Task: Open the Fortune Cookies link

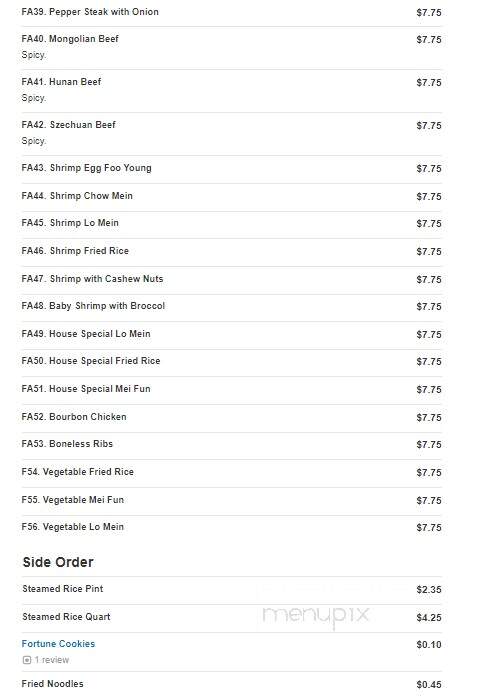Action: tap(58, 644)
